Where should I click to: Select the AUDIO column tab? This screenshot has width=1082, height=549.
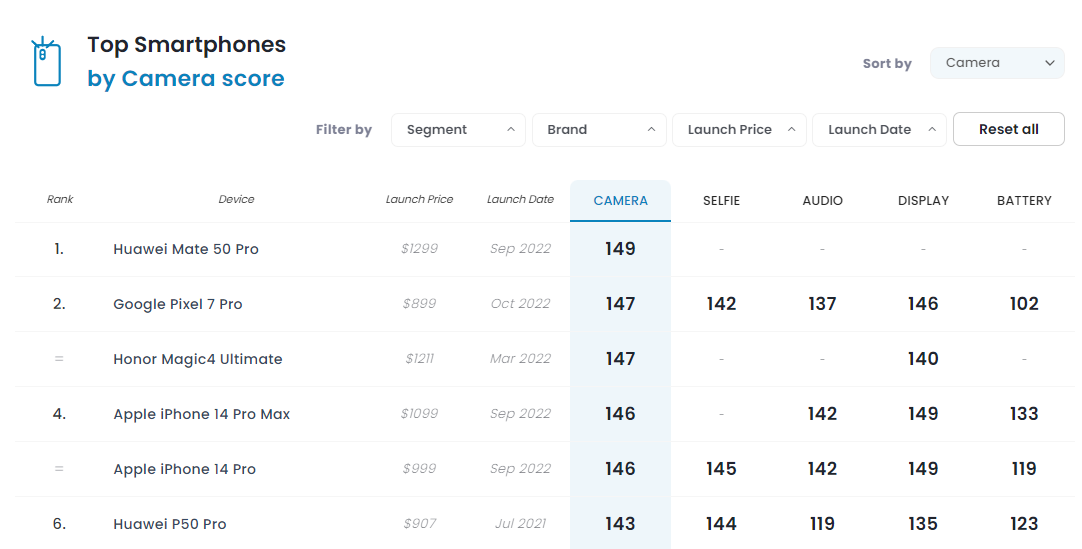pos(823,201)
